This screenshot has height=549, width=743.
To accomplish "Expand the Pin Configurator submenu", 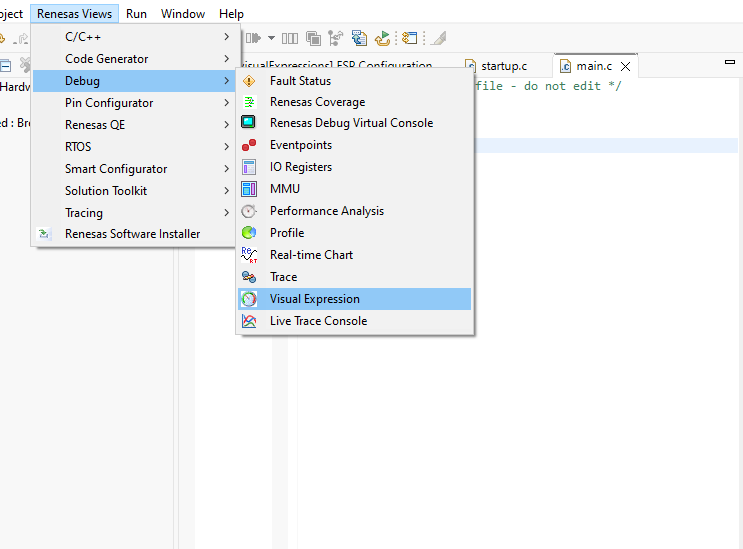I will click(134, 103).
